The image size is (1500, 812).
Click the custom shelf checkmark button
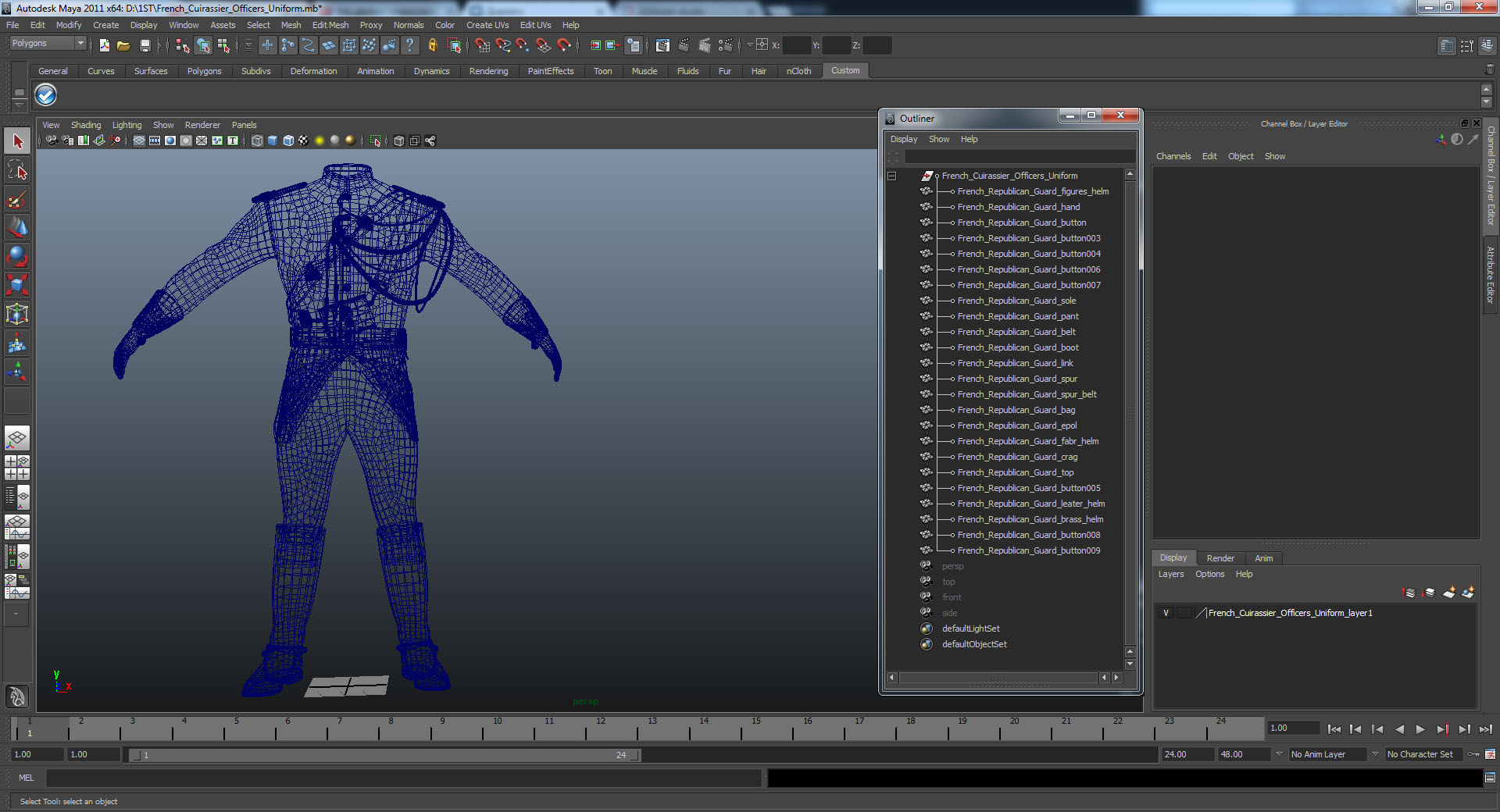tap(46, 95)
